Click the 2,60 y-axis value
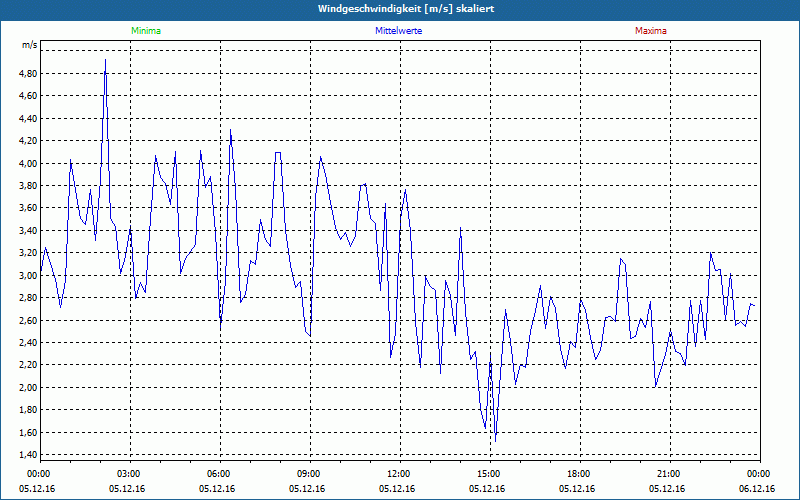 tap(27, 320)
